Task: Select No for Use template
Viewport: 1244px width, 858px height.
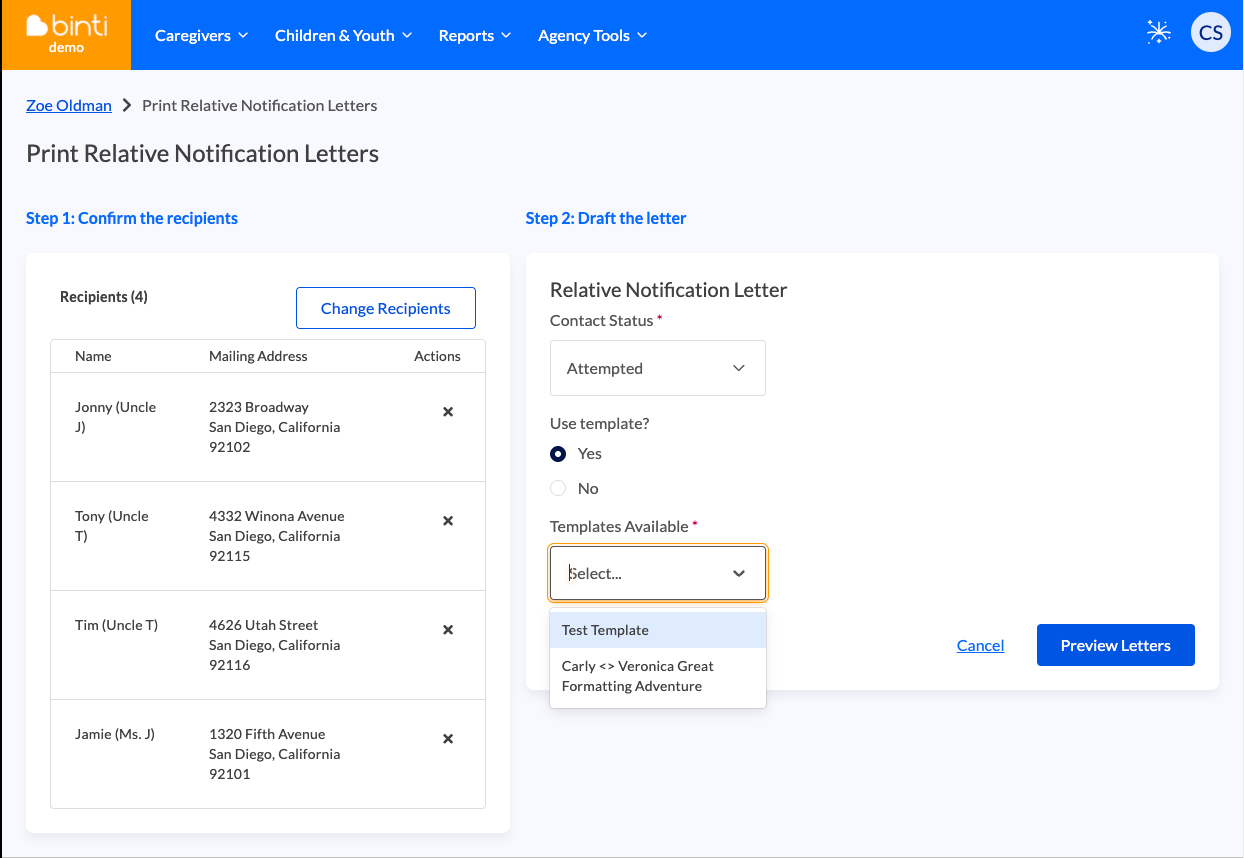Action: click(x=559, y=489)
